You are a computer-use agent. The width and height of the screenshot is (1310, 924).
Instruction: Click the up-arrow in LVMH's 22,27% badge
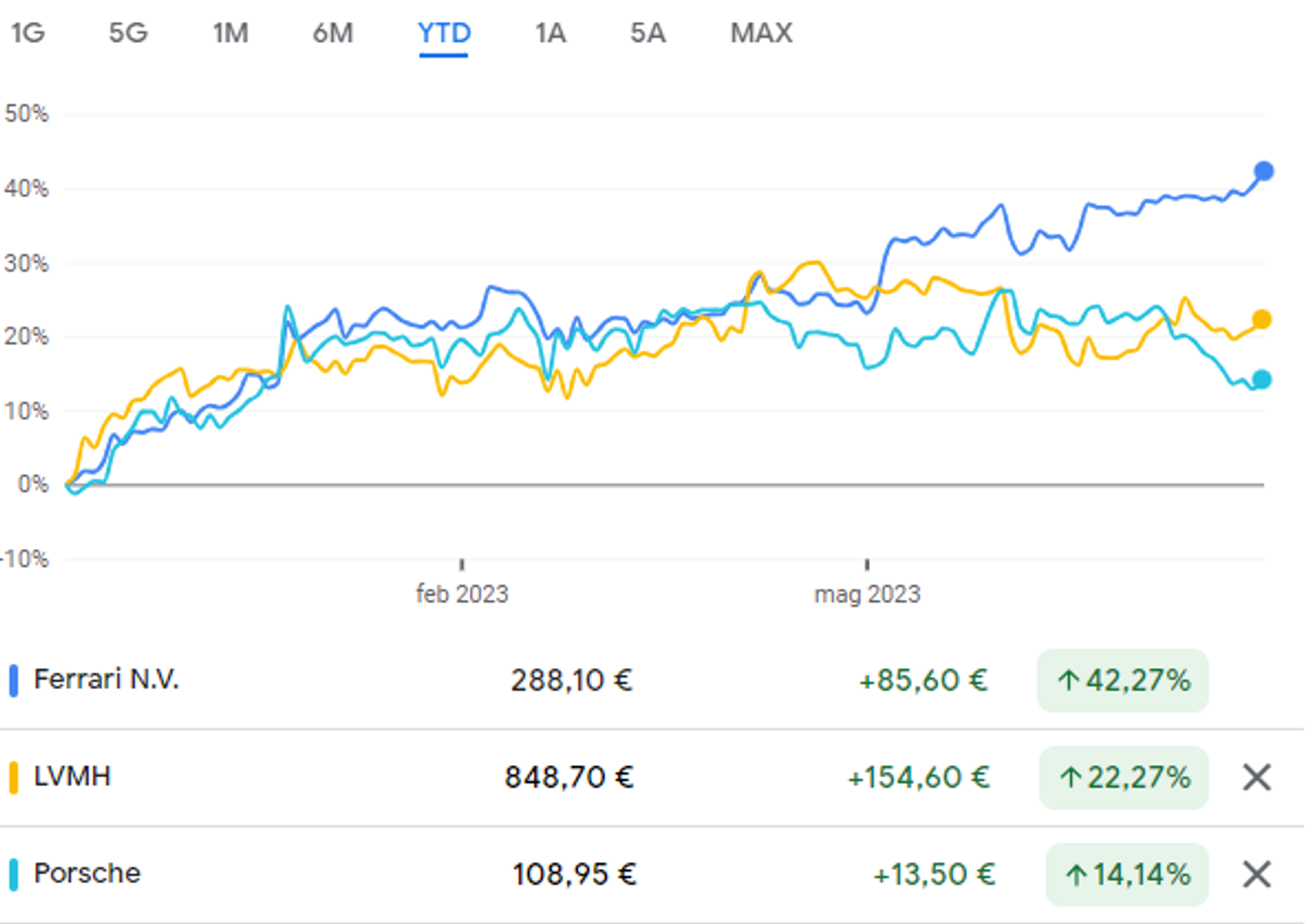(x=1070, y=777)
